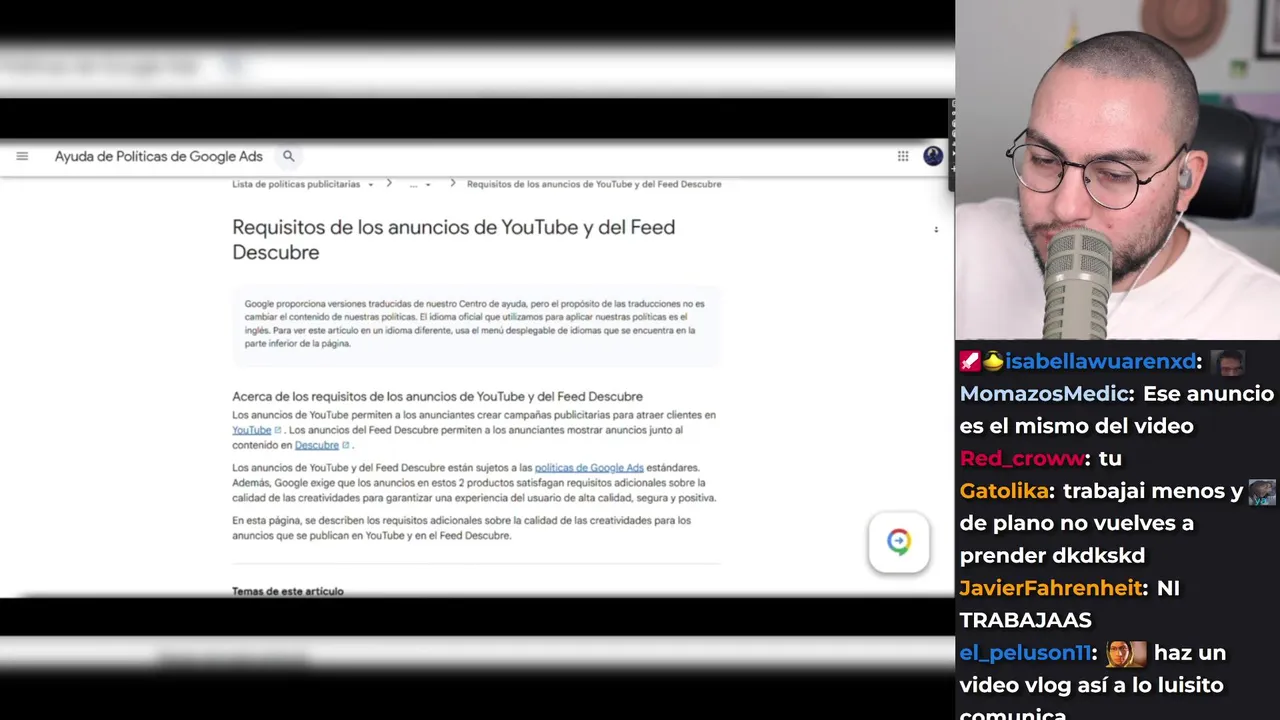Open the Descubre link
This screenshot has height=720, width=1280.
(317, 445)
